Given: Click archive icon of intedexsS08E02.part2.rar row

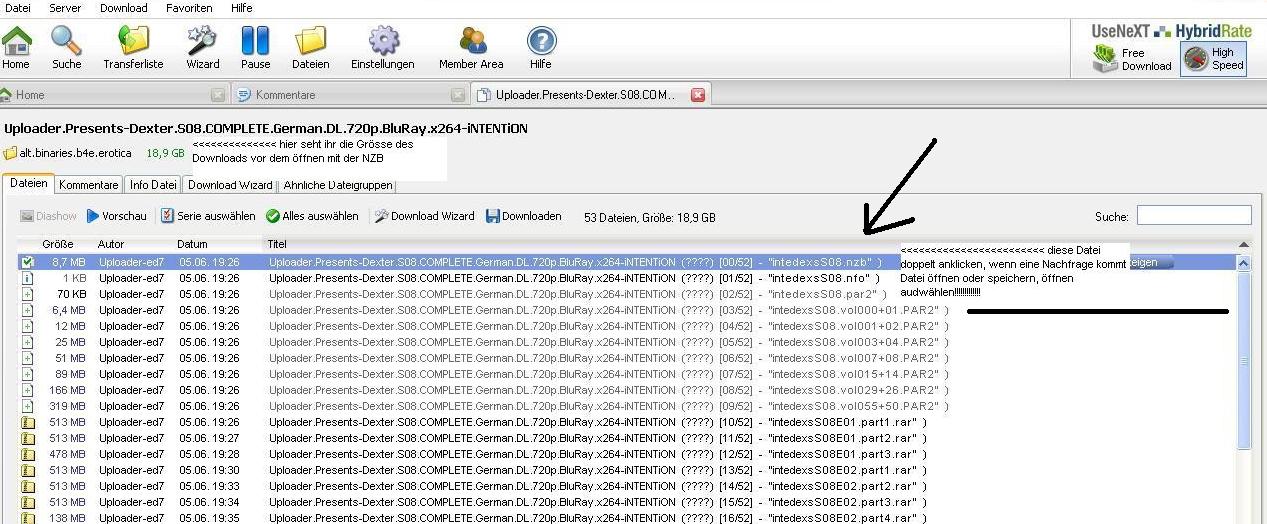Looking at the screenshot, I should pyautogui.click(x=28, y=486).
